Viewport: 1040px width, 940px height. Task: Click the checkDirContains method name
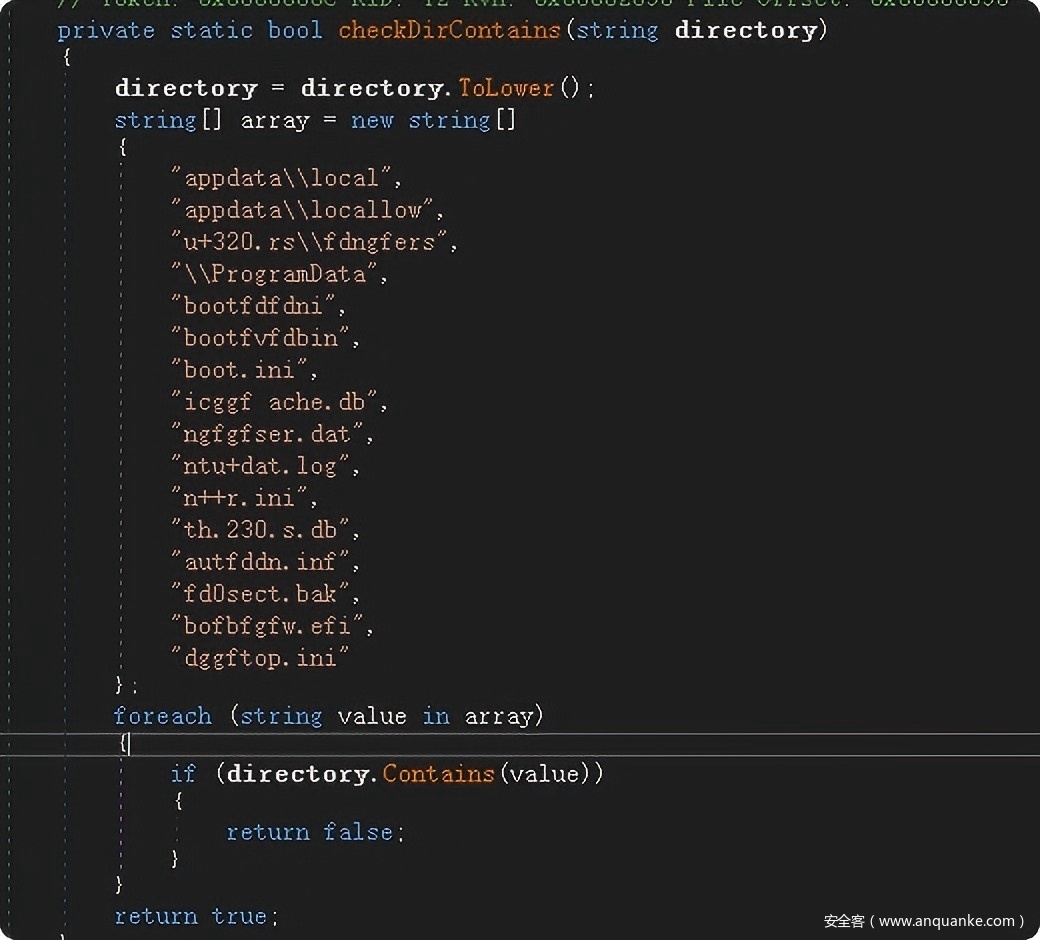(449, 30)
